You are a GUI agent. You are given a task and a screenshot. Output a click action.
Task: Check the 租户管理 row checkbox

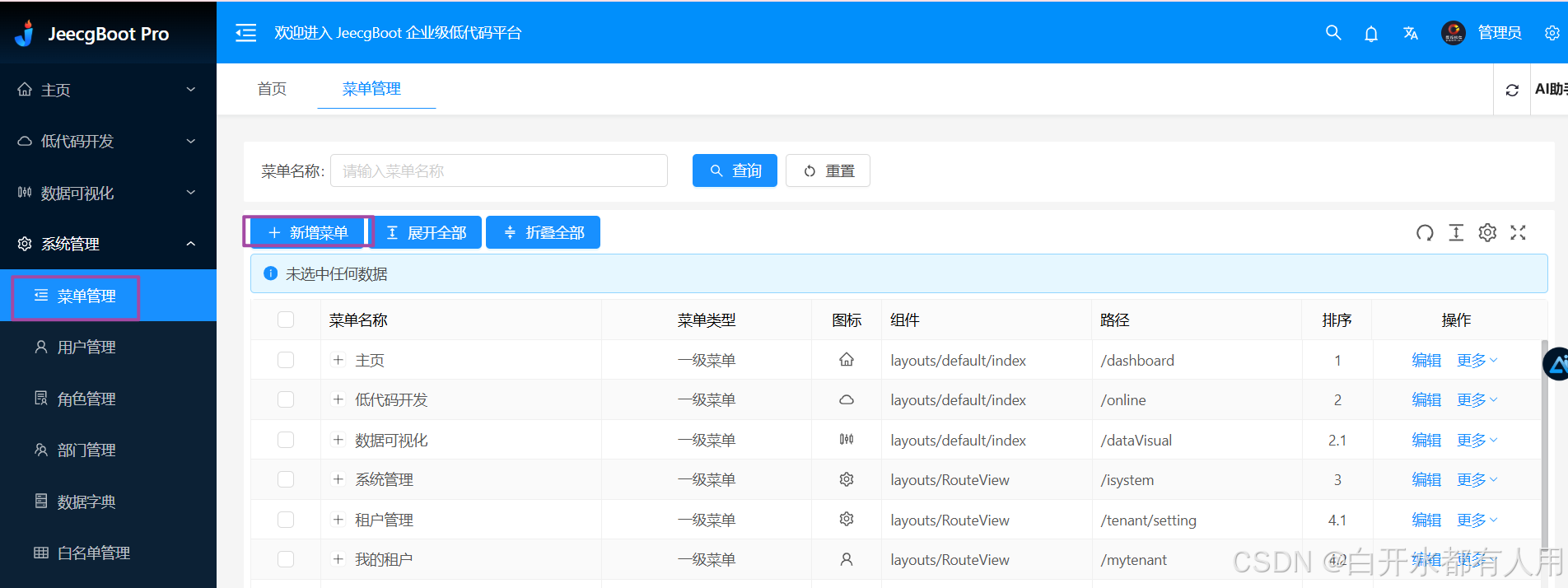click(x=286, y=520)
